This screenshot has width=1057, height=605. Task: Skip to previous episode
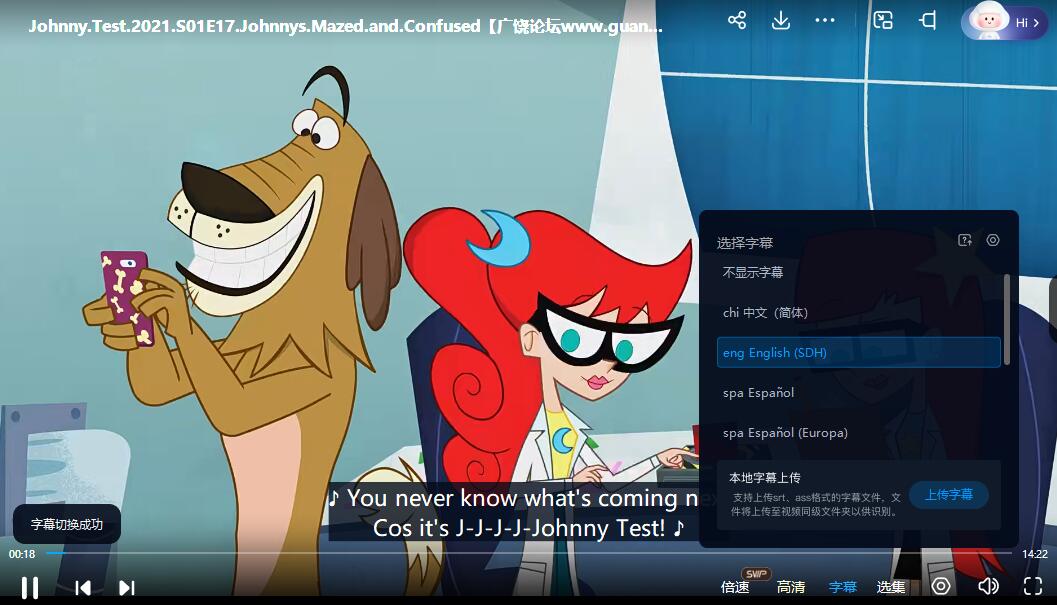(83, 588)
